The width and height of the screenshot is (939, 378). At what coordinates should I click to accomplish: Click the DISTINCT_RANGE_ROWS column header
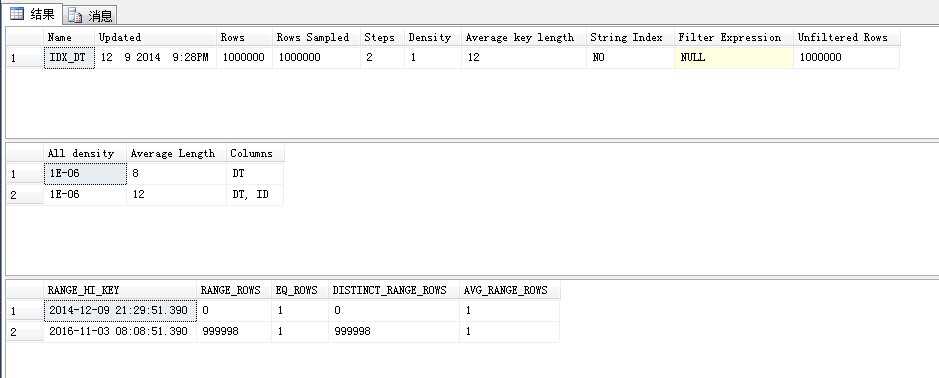pyautogui.click(x=394, y=290)
